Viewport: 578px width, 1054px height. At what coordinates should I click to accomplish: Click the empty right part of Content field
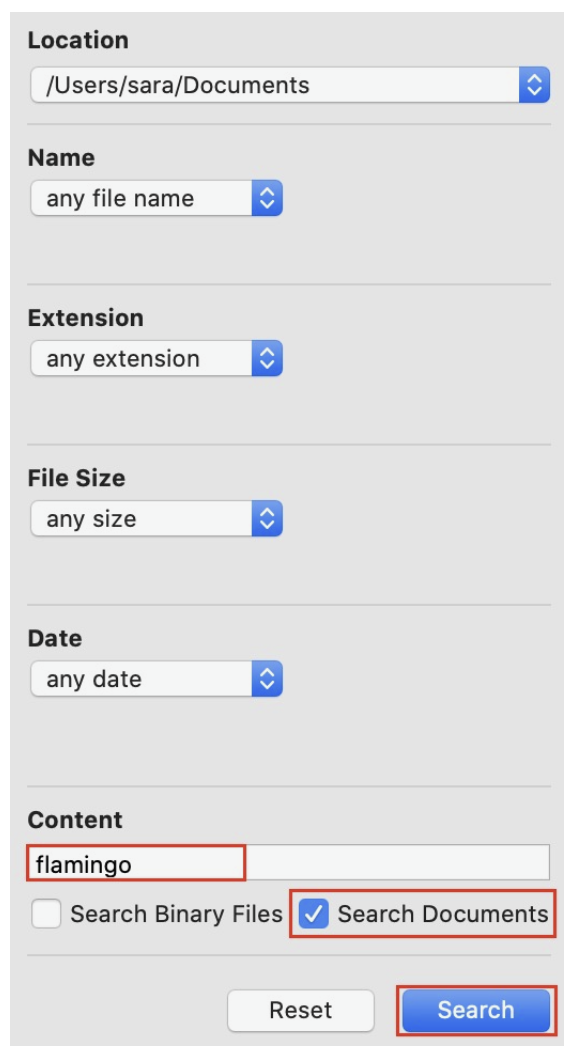click(398, 863)
